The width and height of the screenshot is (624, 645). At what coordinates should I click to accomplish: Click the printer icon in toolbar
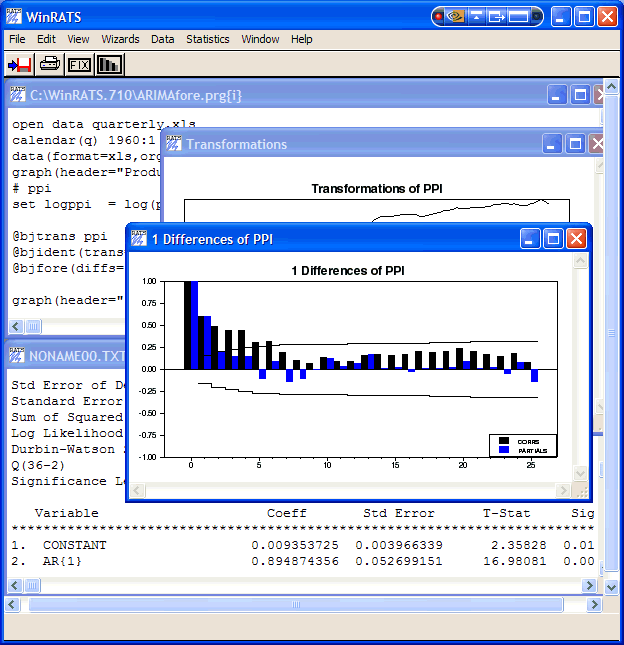pyautogui.click(x=50, y=65)
